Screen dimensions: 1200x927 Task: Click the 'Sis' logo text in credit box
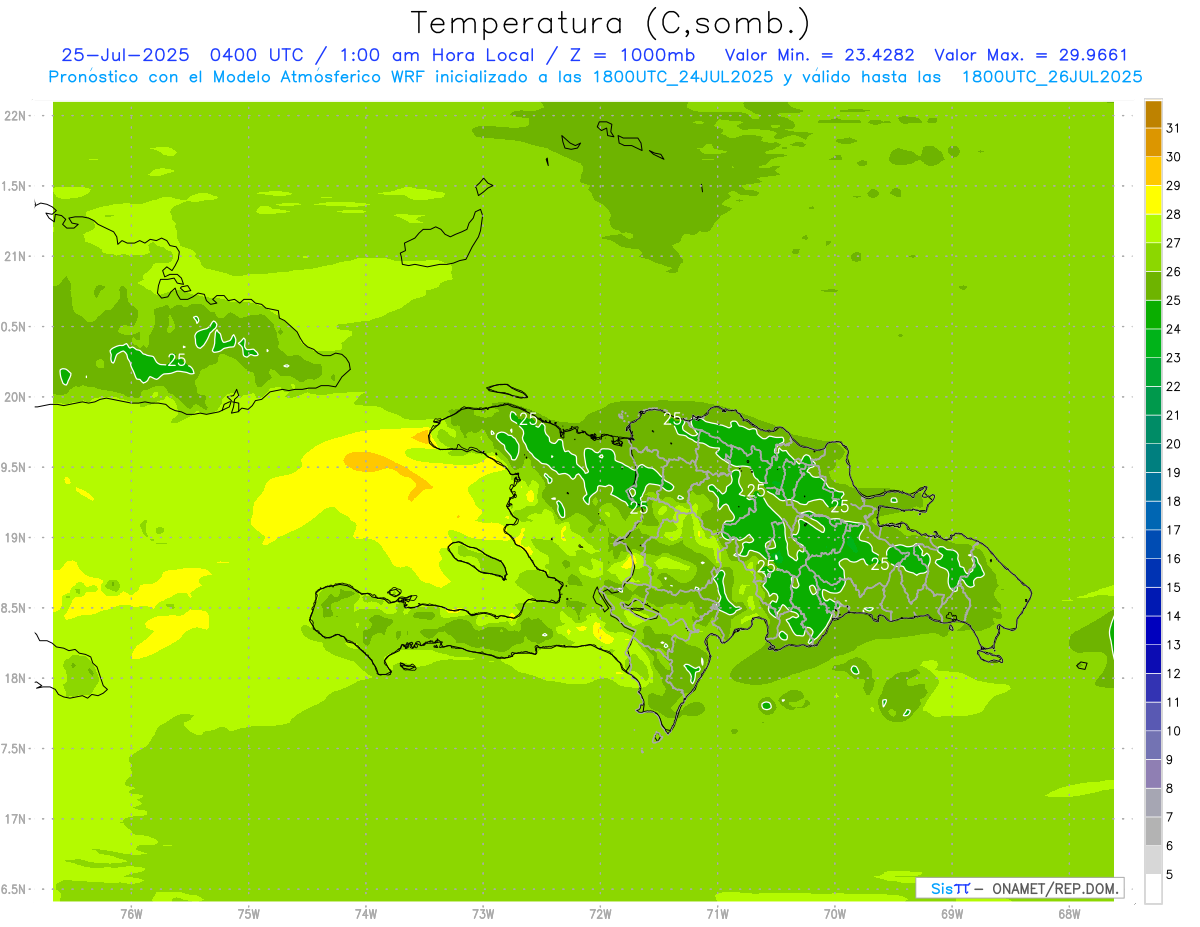(942, 888)
